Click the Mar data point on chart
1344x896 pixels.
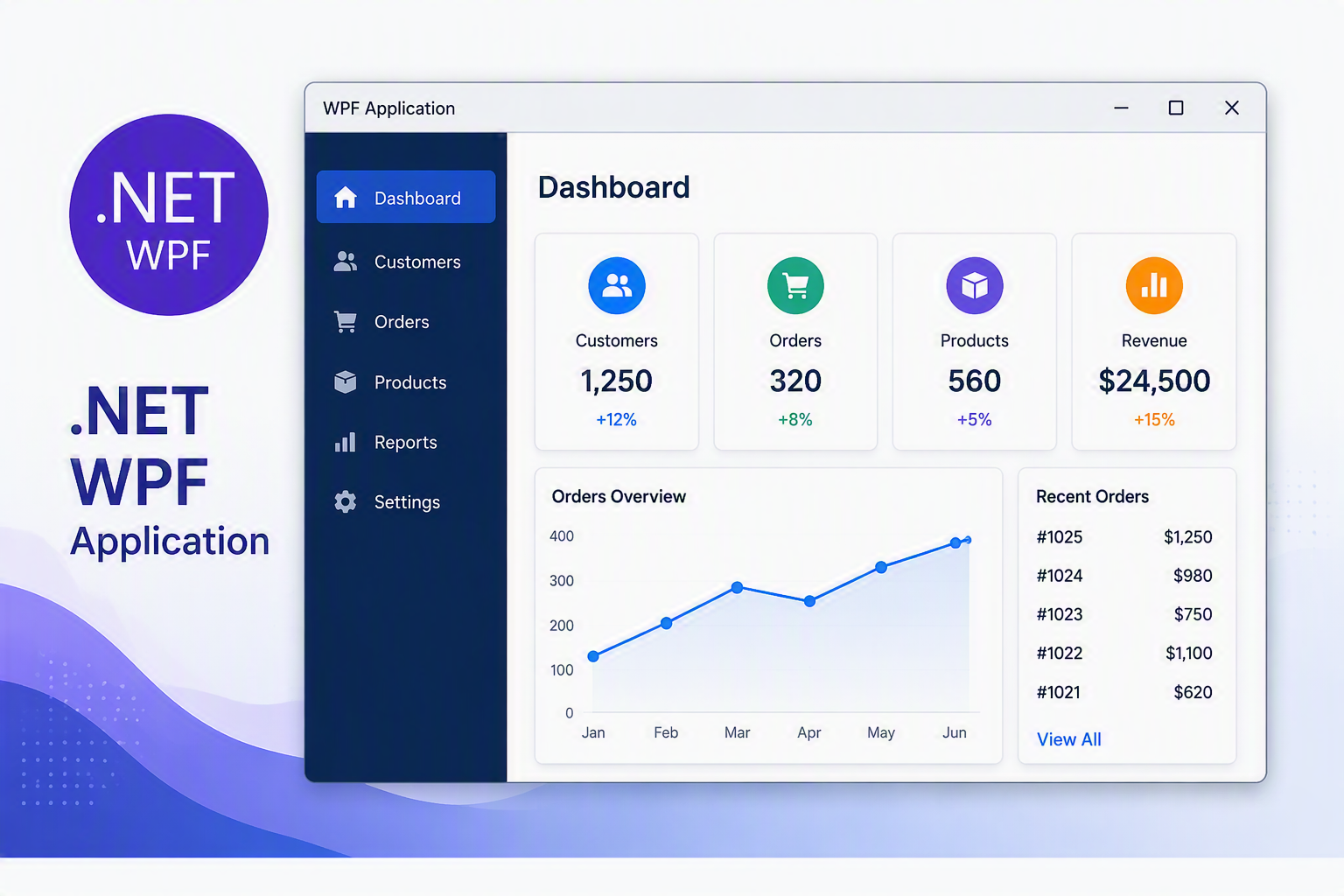(x=738, y=587)
